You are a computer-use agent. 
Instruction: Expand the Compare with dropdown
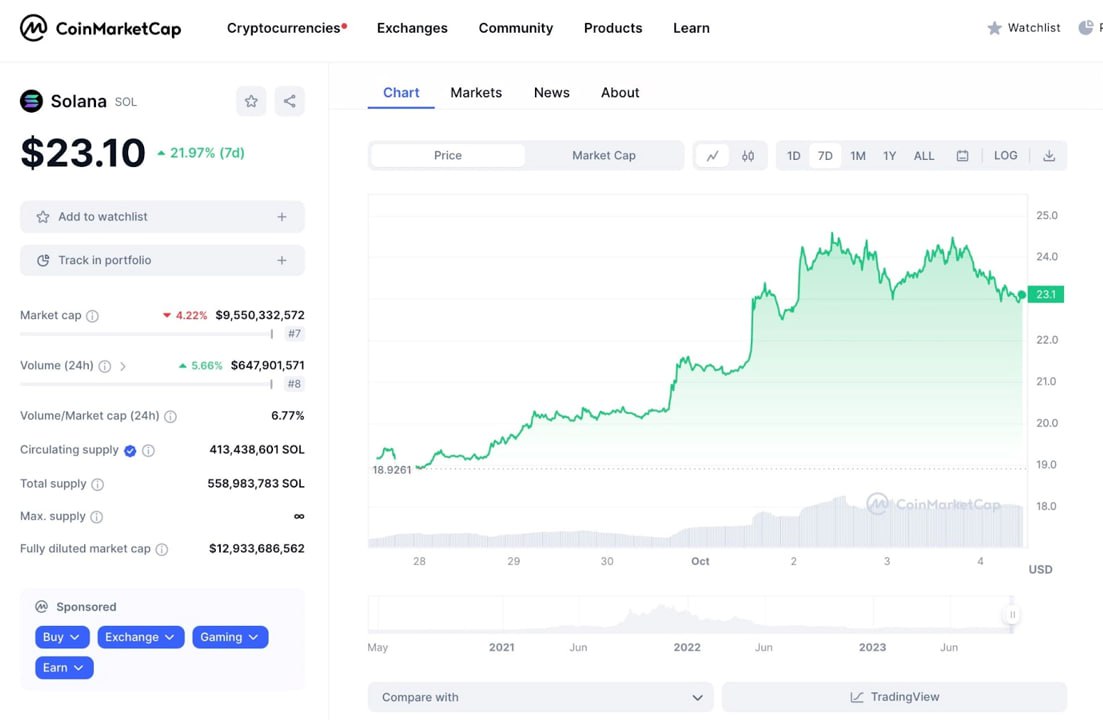coord(541,697)
